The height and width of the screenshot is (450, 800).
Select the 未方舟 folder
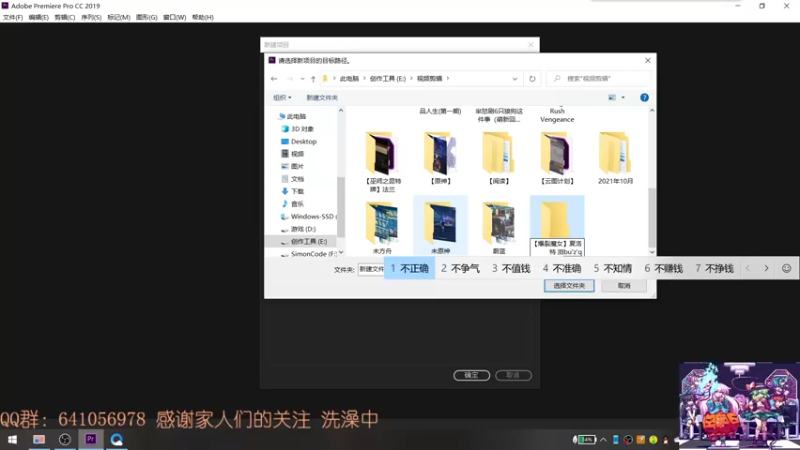tap(382, 227)
